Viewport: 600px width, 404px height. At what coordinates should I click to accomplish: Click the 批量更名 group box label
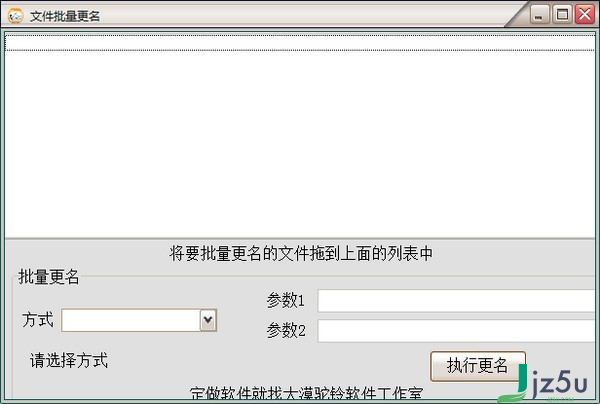pos(49,277)
